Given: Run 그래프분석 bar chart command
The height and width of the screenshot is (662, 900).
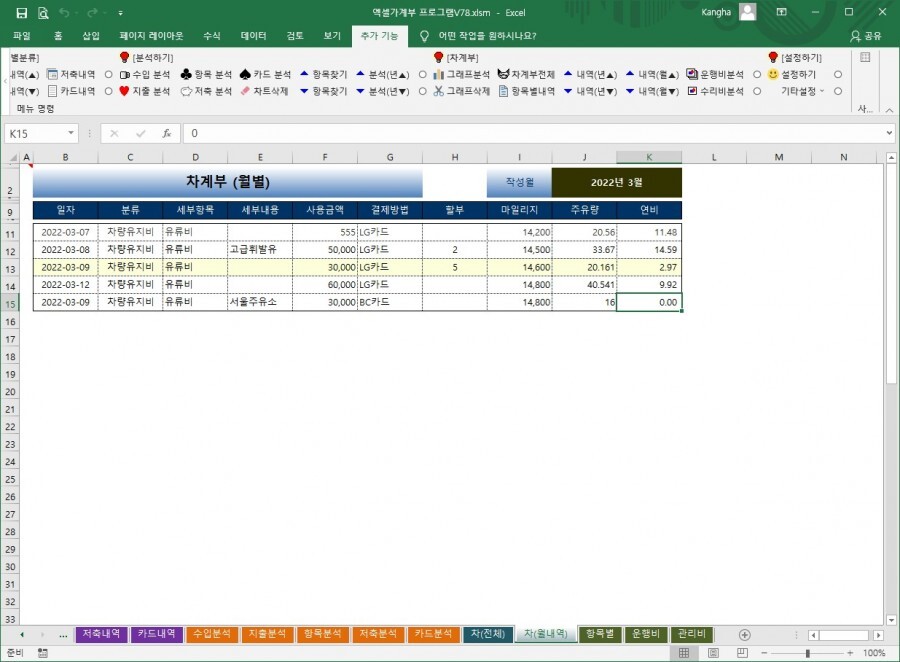Looking at the screenshot, I should [461, 75].
